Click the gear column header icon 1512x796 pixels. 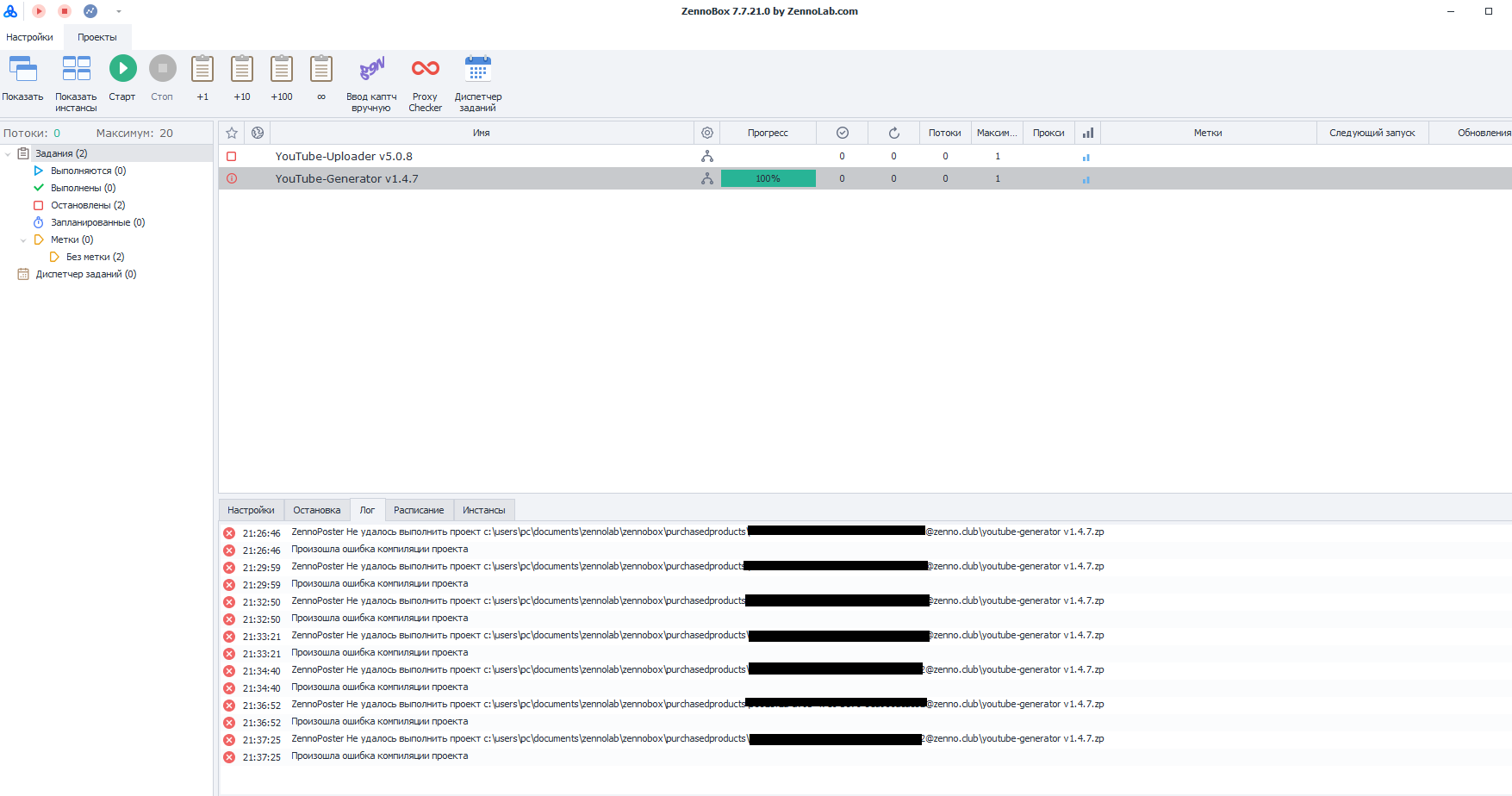[x=707, y=133]
